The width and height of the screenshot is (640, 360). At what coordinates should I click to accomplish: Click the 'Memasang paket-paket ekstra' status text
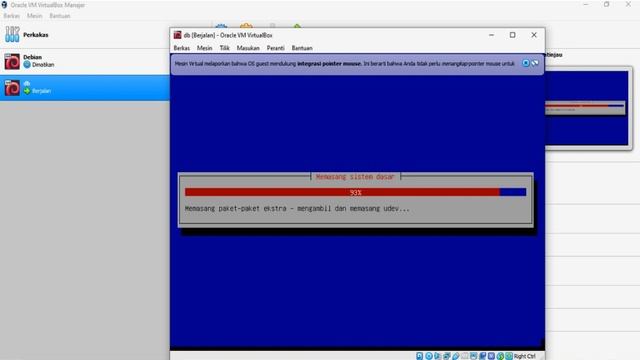pyautogui.click(x=297, y=209)
